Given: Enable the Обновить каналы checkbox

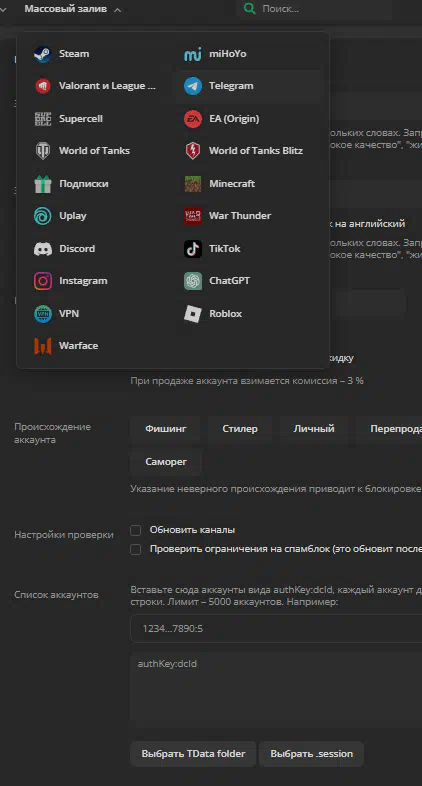Looking at the screenshot, I should click(135, 530).
